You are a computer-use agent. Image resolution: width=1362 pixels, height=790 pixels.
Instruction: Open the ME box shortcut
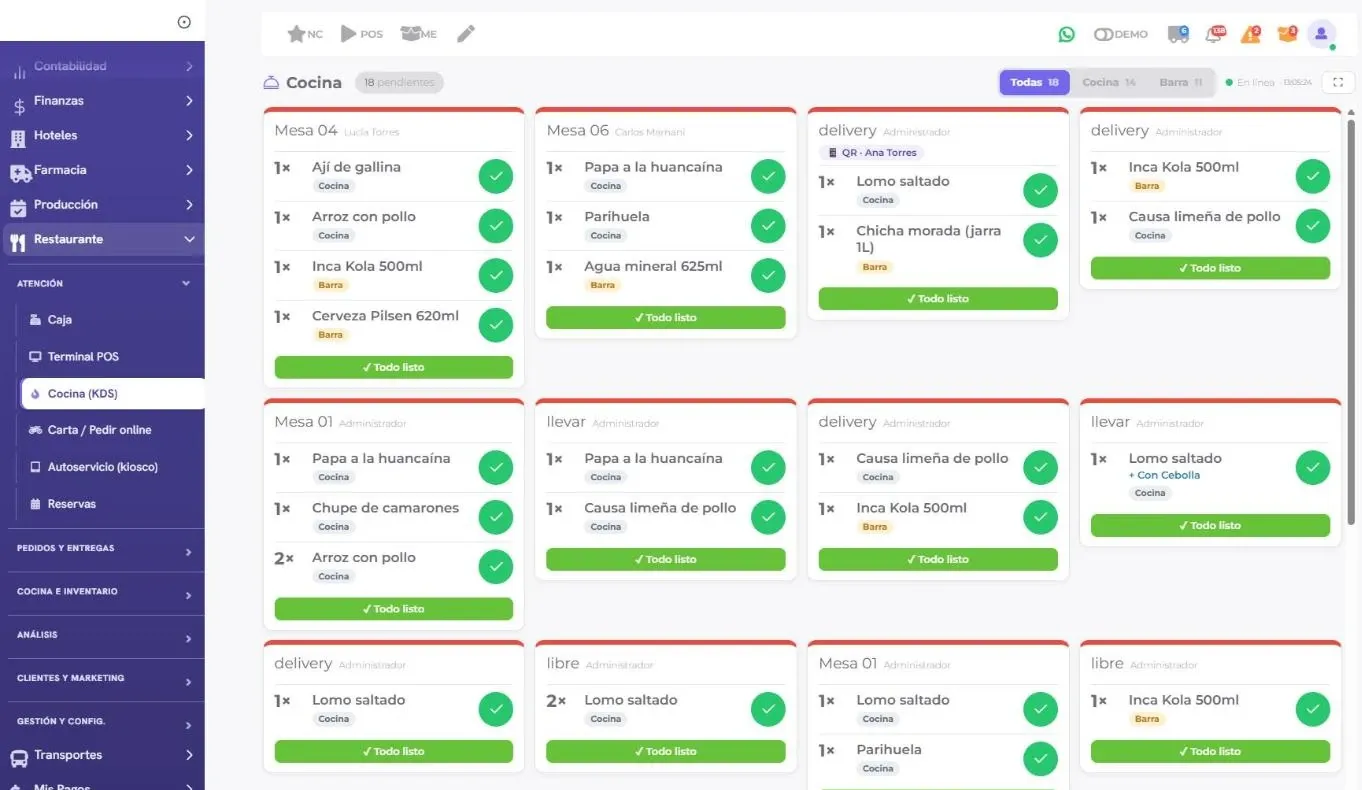pyautogui.click(x=418, y=34)
